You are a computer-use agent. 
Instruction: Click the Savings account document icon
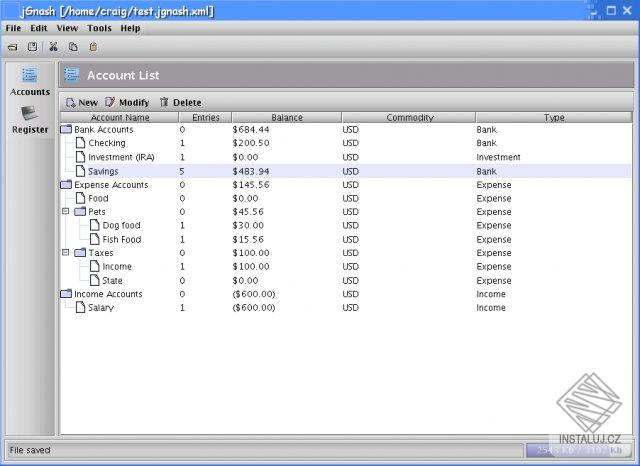[80, 171]
